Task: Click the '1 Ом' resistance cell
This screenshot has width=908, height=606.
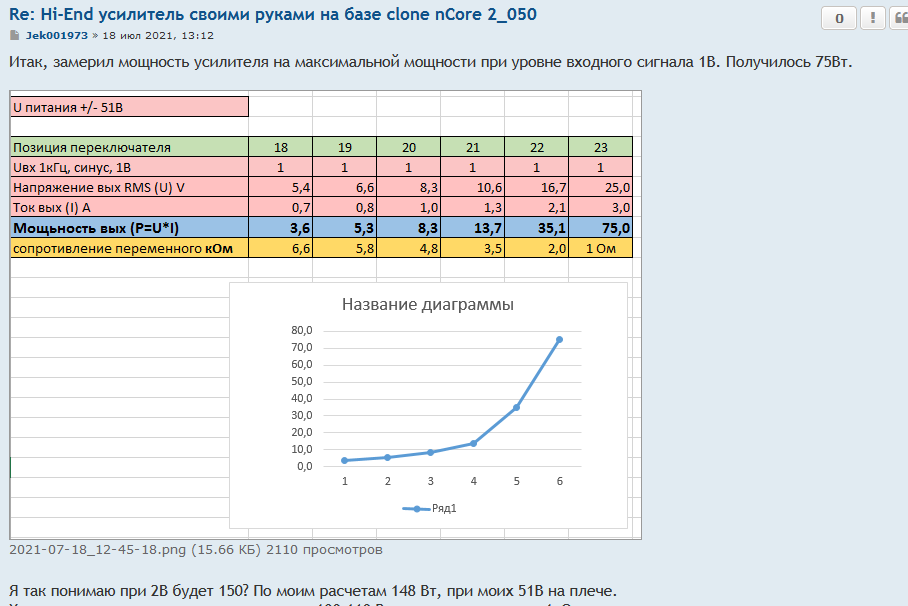Action: (600, 247)
